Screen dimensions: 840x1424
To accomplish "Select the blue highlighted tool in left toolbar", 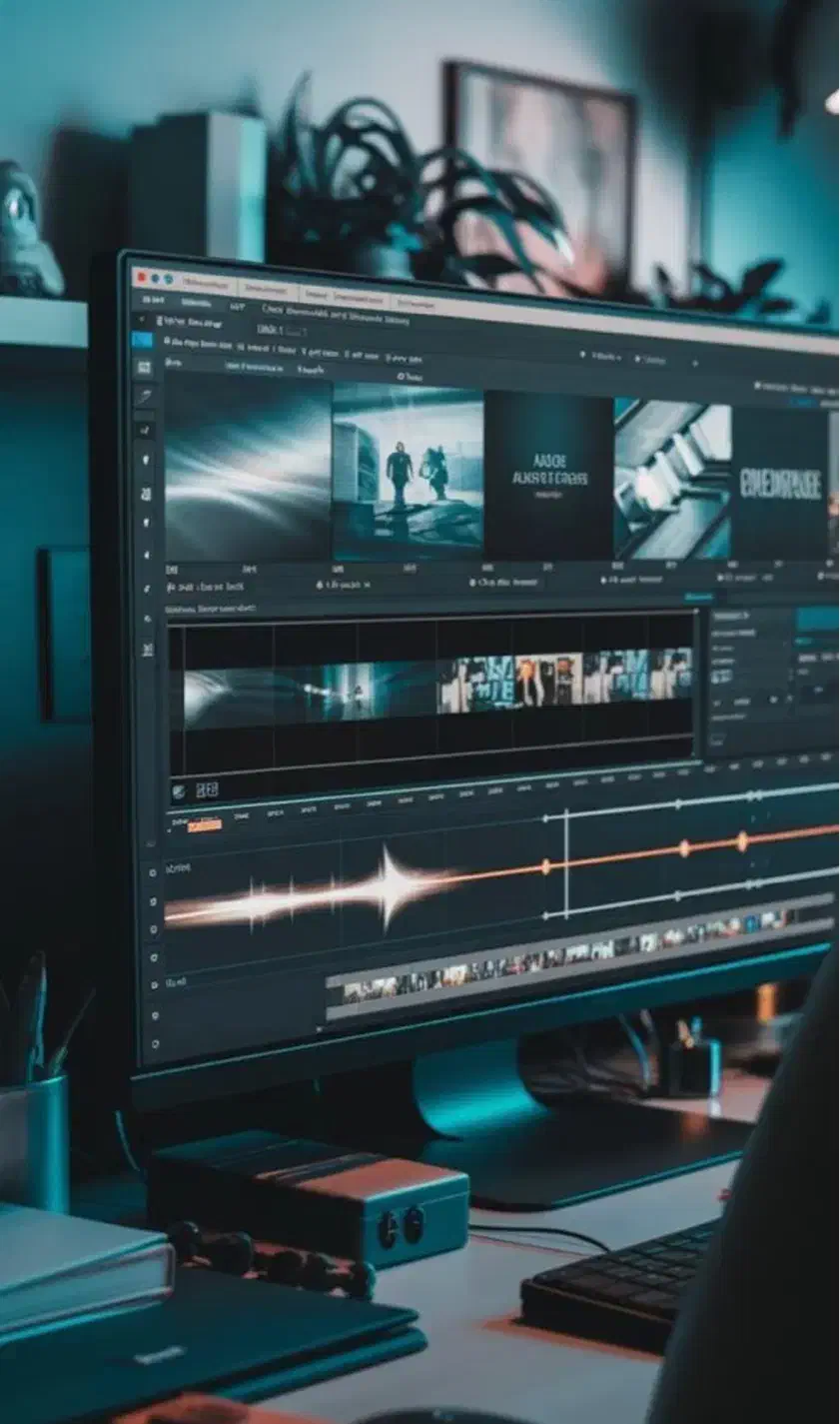I will 143,340.
